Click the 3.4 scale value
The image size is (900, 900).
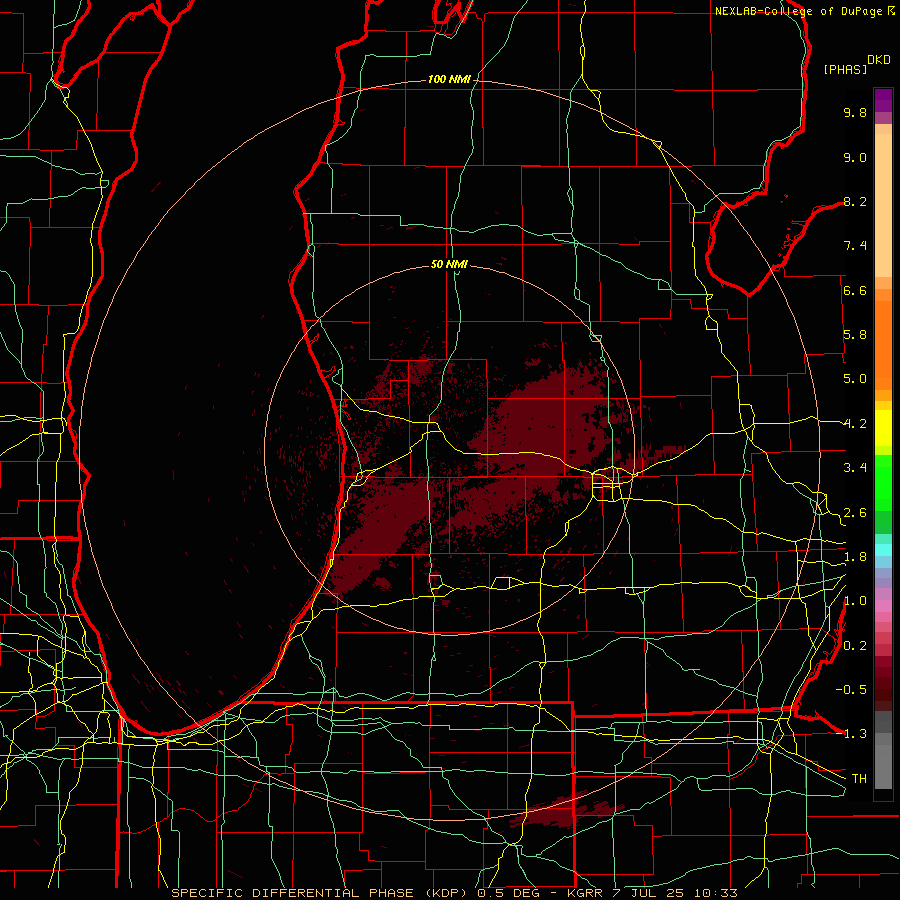click(x=855, y=468)
